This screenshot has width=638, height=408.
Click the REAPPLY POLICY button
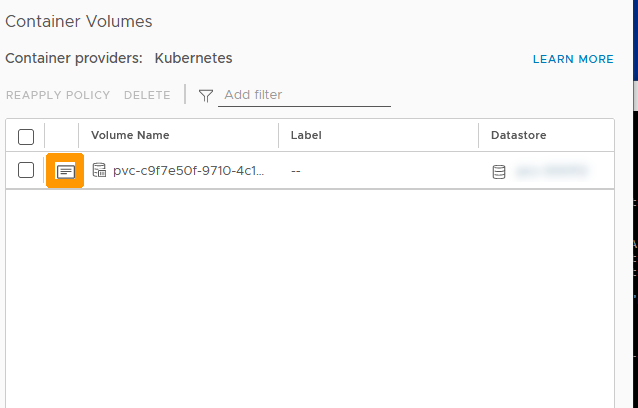[x=58, y=95]
